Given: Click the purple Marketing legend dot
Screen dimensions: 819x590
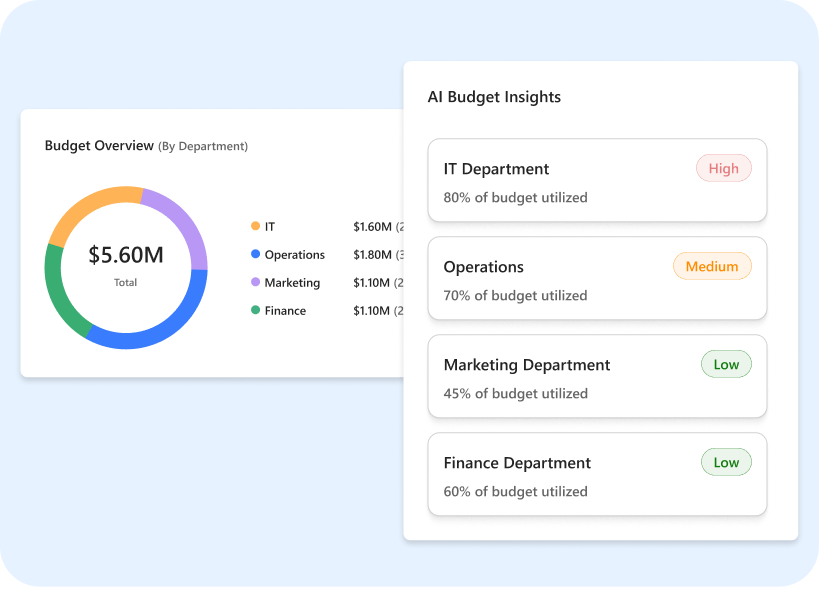Looking at the screenshot, I should (255, 282).
